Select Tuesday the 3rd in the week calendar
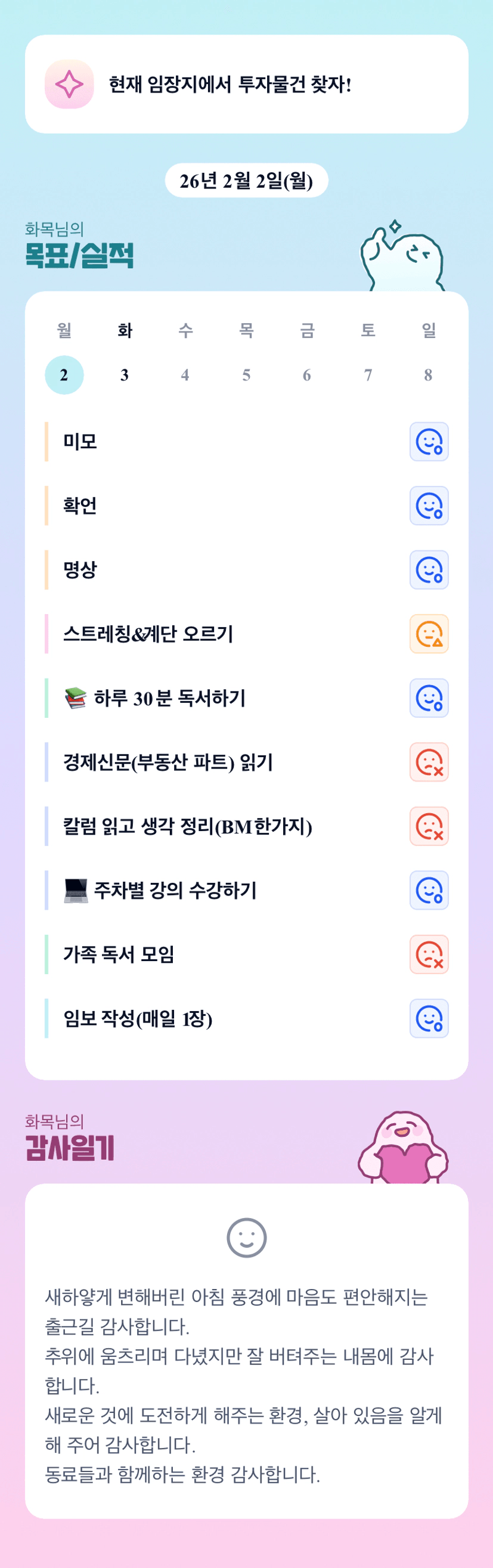The height and width of the screenshot is (1568, 493). [x=125, y=375]
